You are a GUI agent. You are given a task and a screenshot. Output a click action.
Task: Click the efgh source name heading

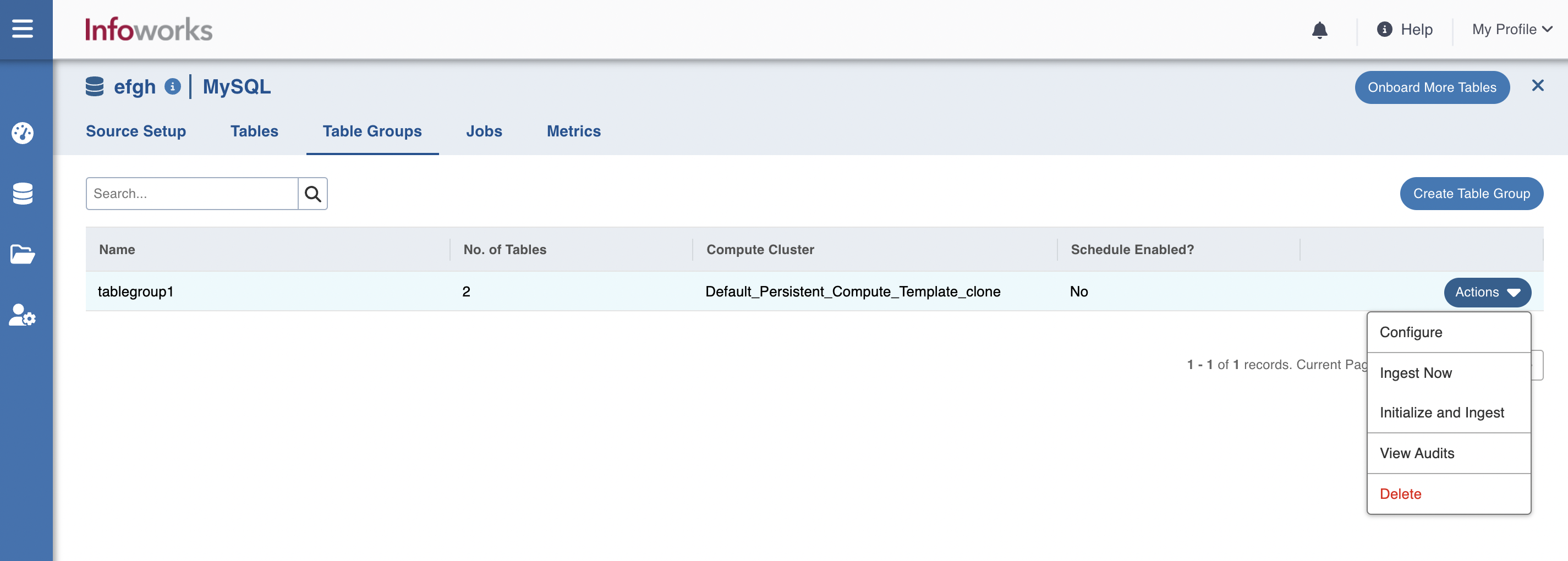tap(135, 87)
